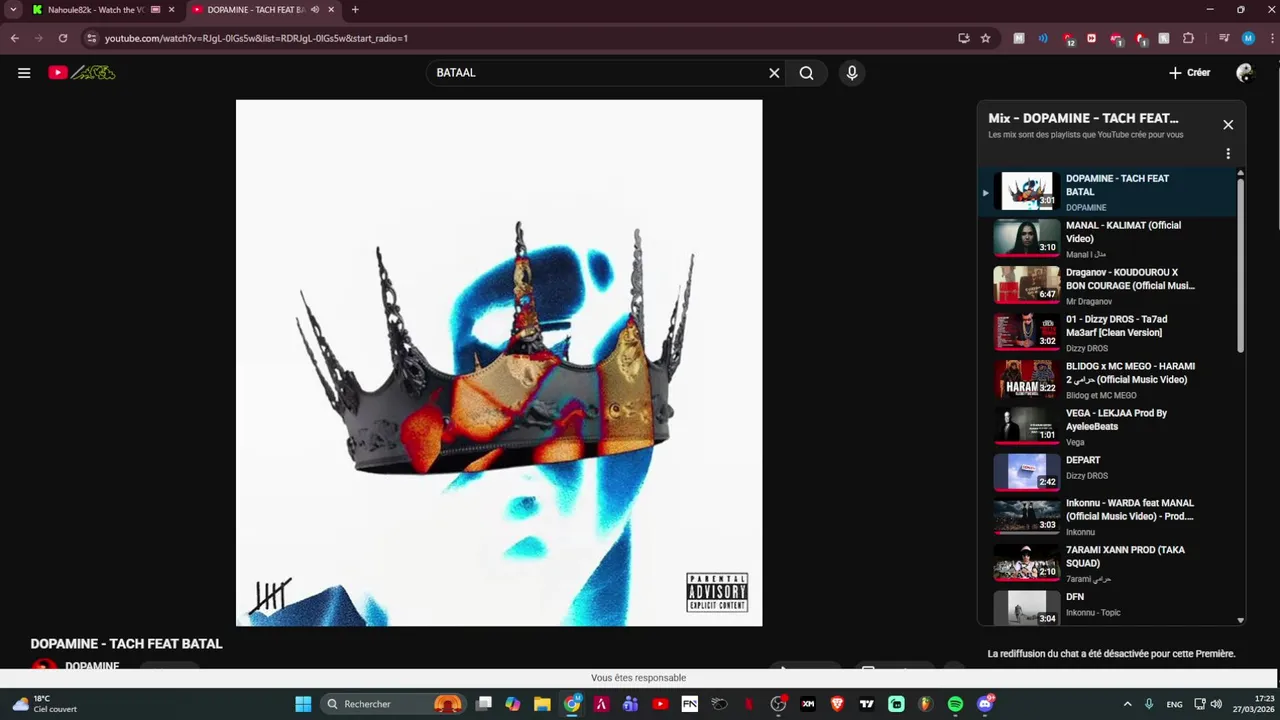Mute the DOPAMINE tab audio icon
The image size is (1280, 720).
coord(315,10)
